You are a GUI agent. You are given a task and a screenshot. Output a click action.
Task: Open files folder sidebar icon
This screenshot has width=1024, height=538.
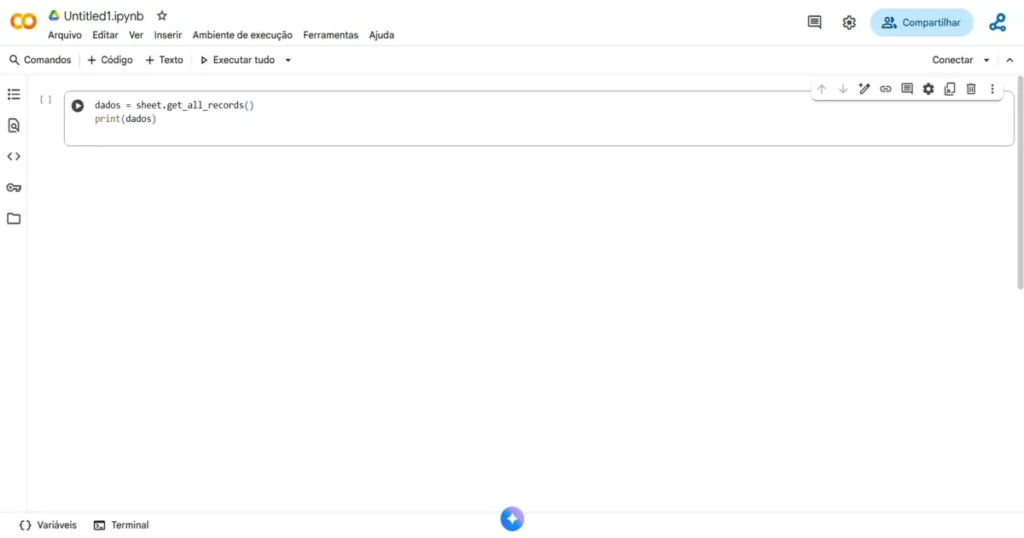pos(14,219)
